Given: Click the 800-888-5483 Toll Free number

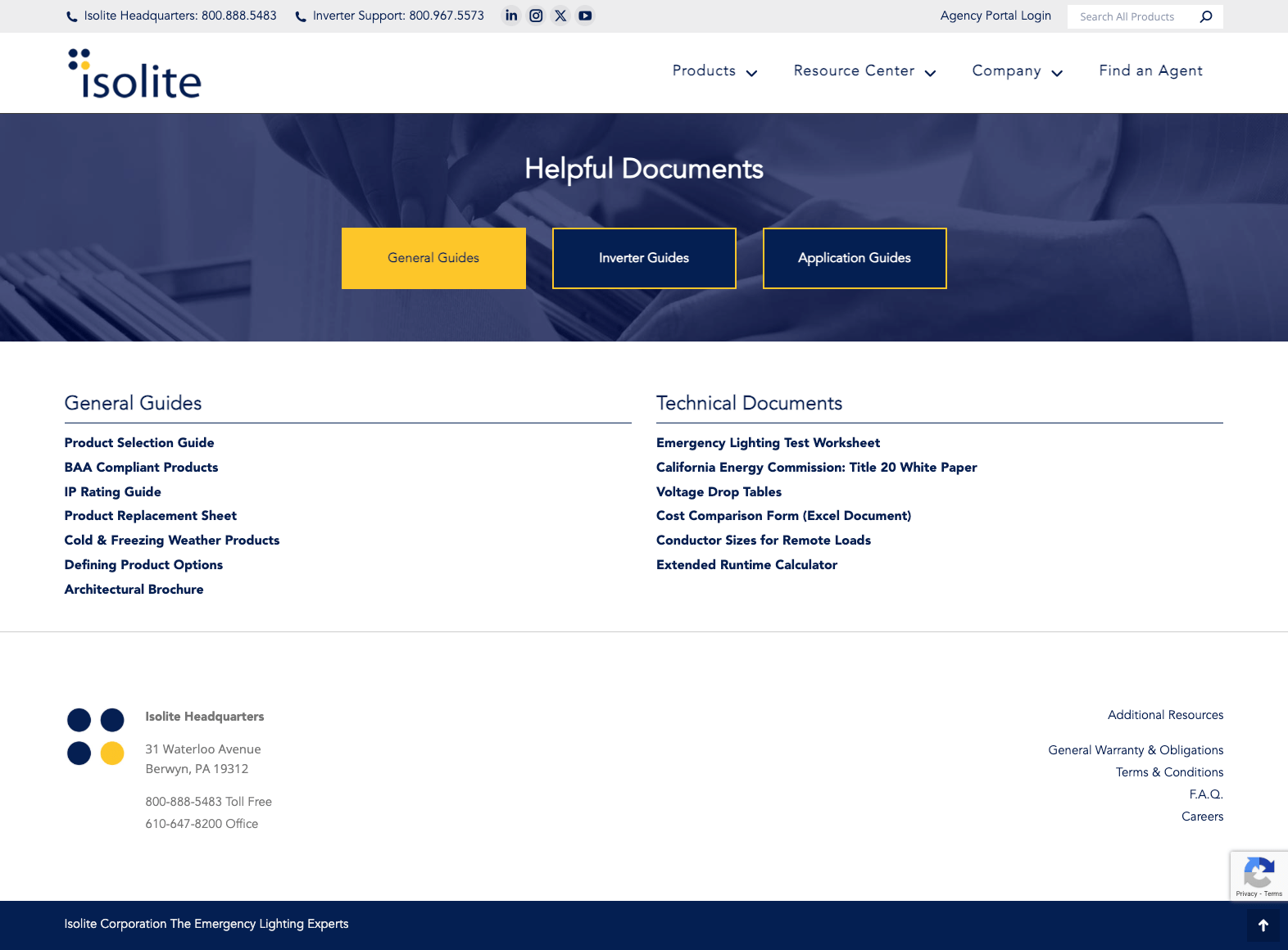Looking at the screenshot, I should tap(209, 802).
